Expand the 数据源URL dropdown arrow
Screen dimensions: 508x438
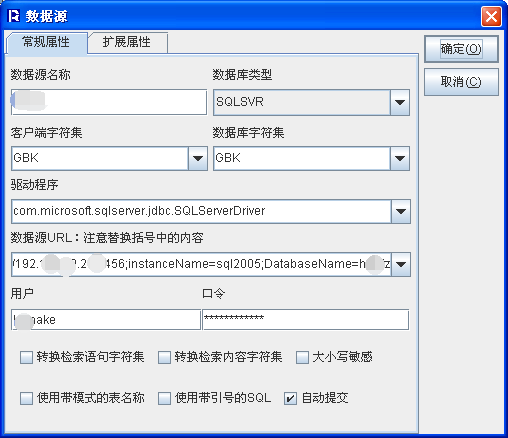[401, 264]
